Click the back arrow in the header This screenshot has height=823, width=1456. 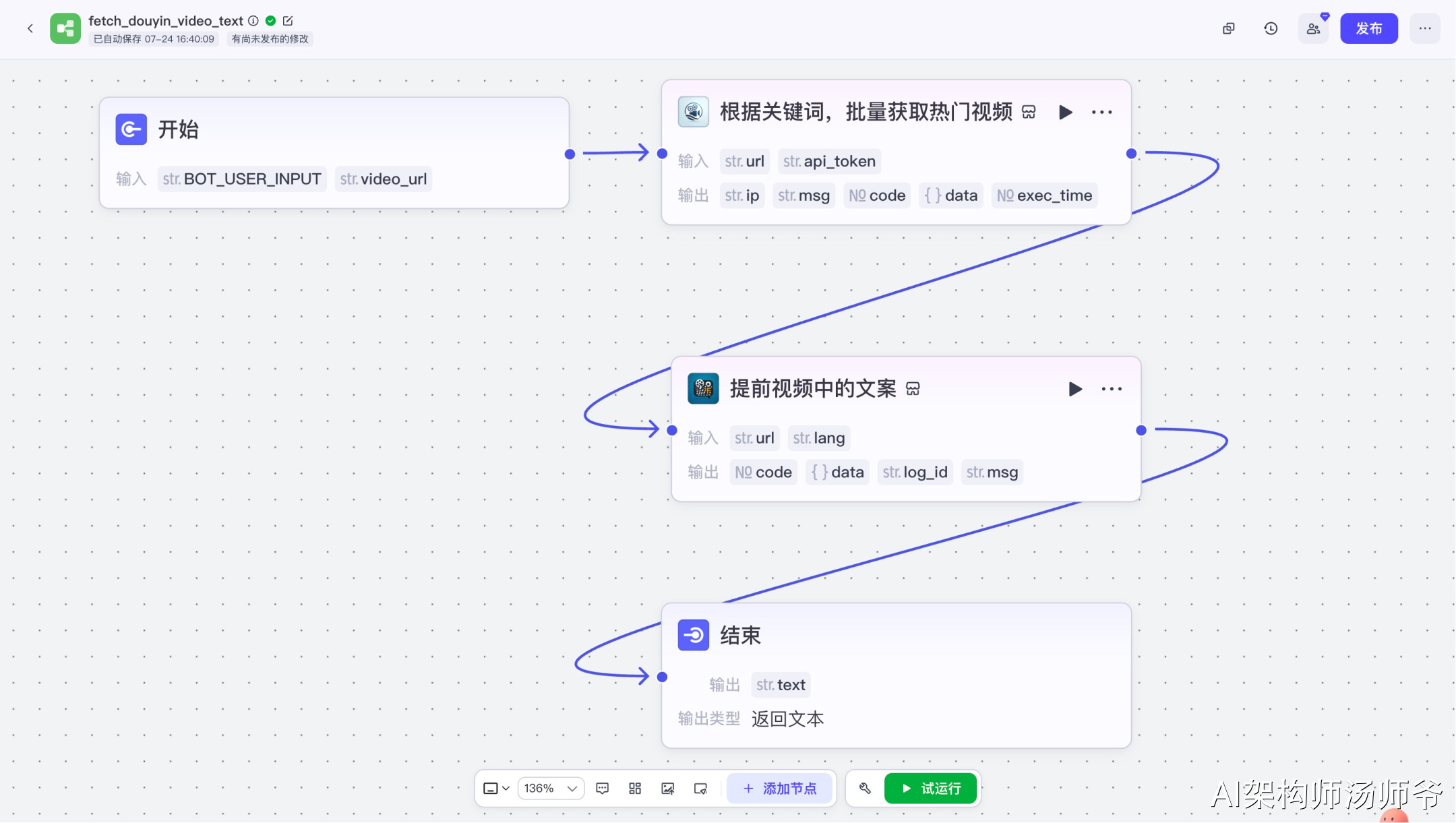[30, 28]
